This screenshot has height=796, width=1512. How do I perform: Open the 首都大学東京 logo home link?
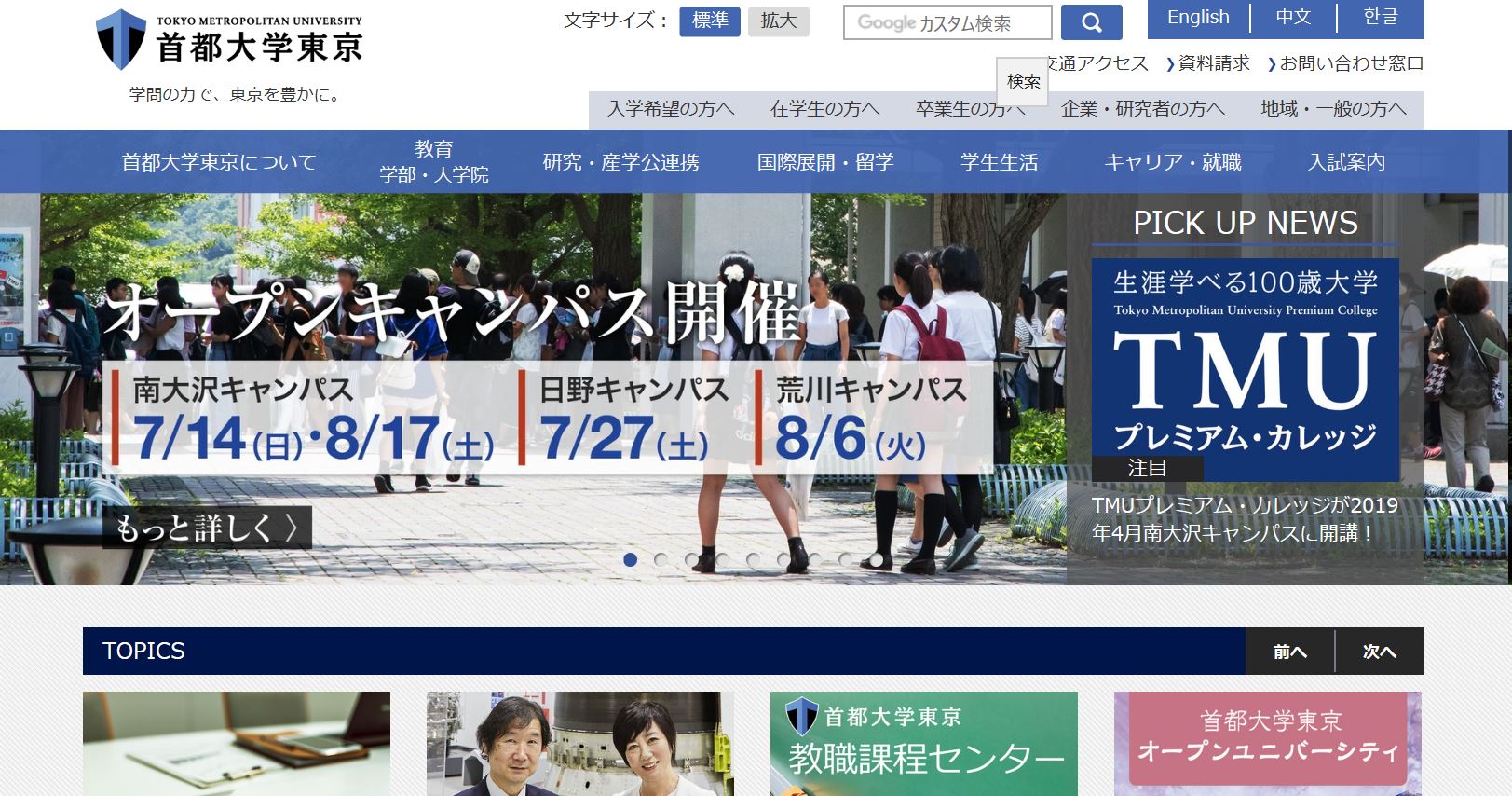point(229,39)
